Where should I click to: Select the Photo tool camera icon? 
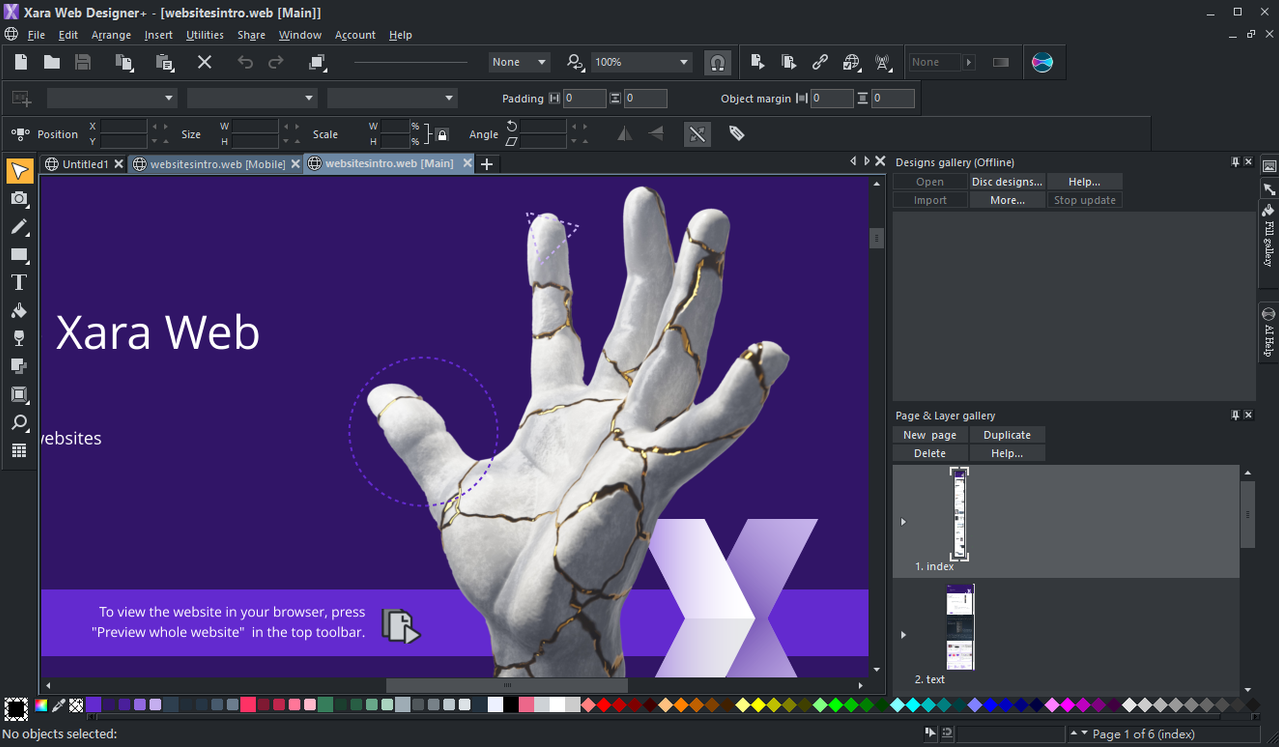19,199
